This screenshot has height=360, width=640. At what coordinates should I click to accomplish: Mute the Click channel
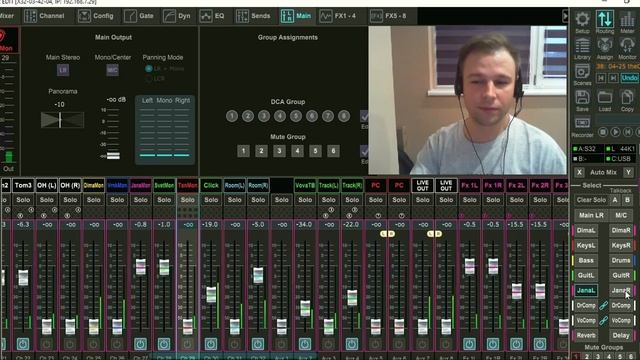click(x=211, y=344)
